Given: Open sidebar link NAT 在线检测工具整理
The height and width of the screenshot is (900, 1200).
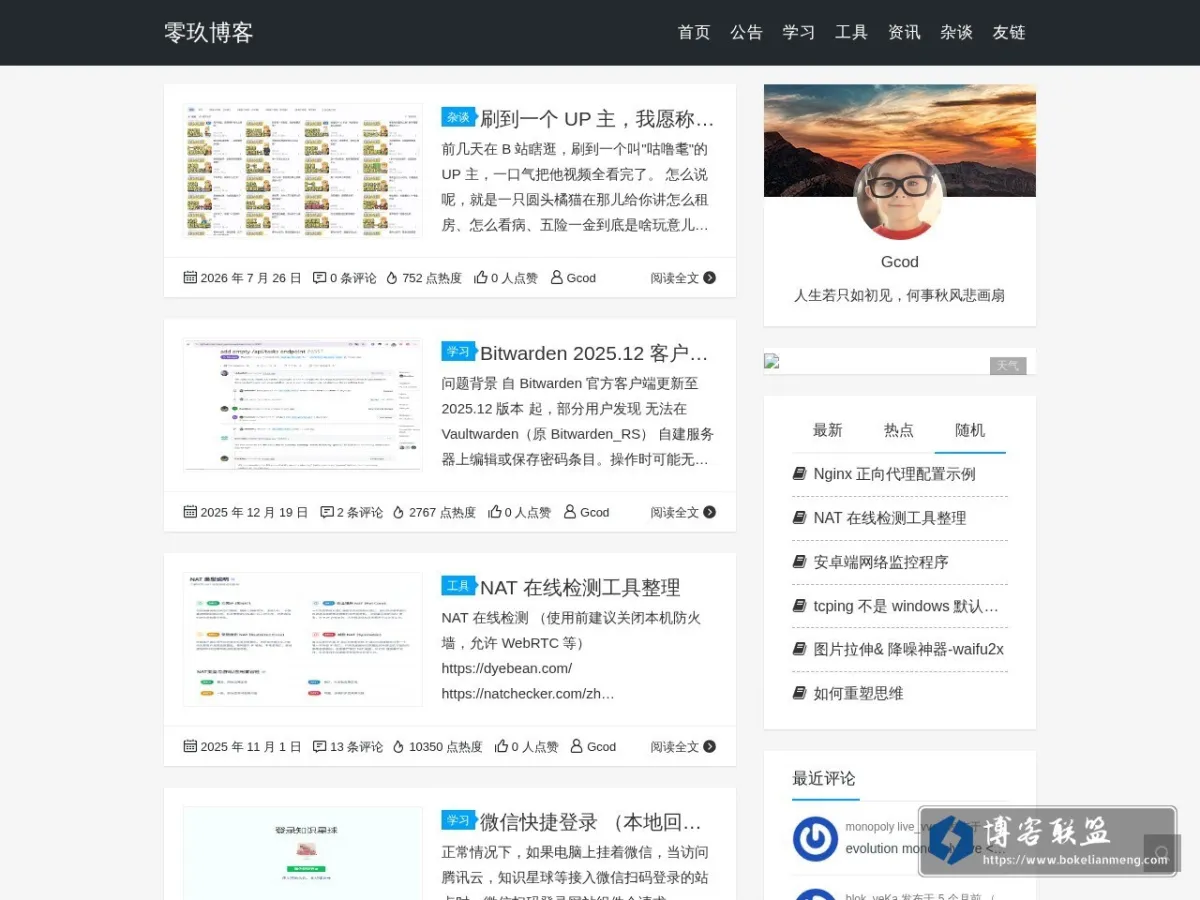Looking at the screenshot, I should coord(890,518).
